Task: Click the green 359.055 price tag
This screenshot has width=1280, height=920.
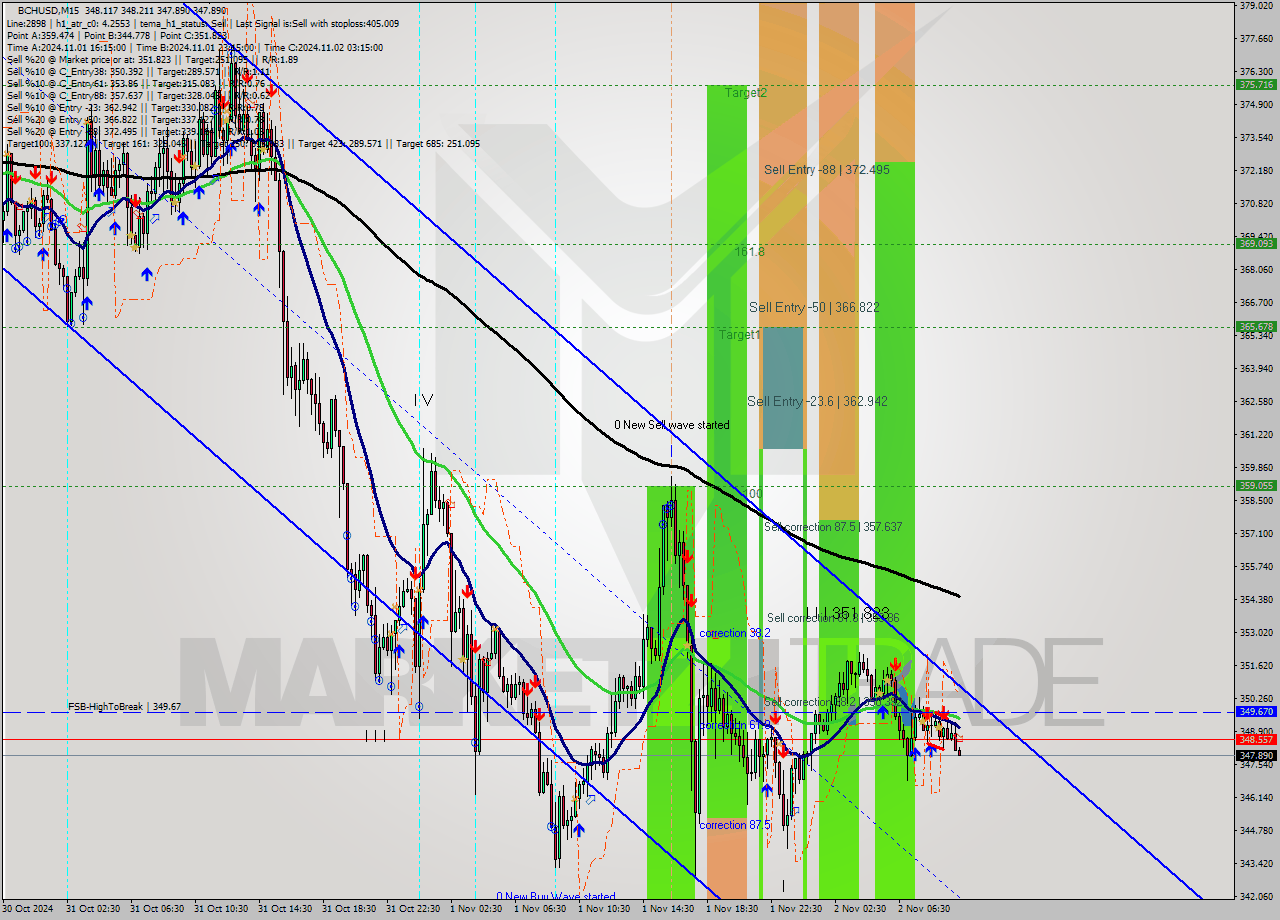Action: [1256, 485]
